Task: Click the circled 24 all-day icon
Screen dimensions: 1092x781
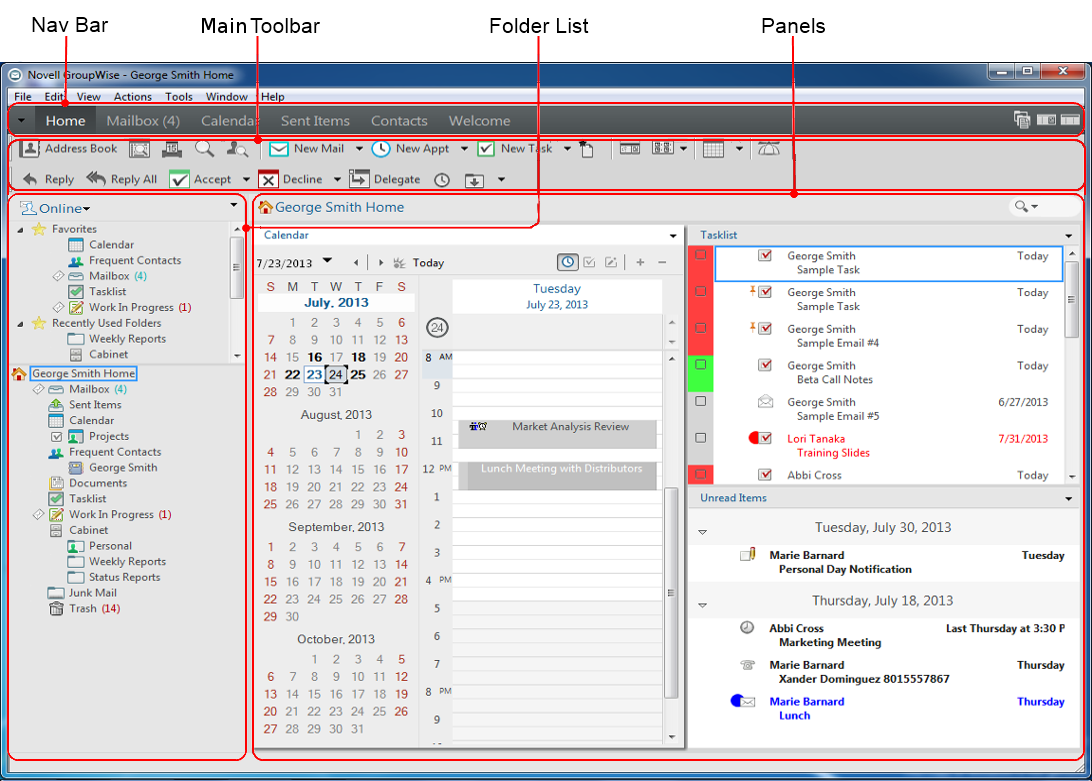Action: [437, 327]
